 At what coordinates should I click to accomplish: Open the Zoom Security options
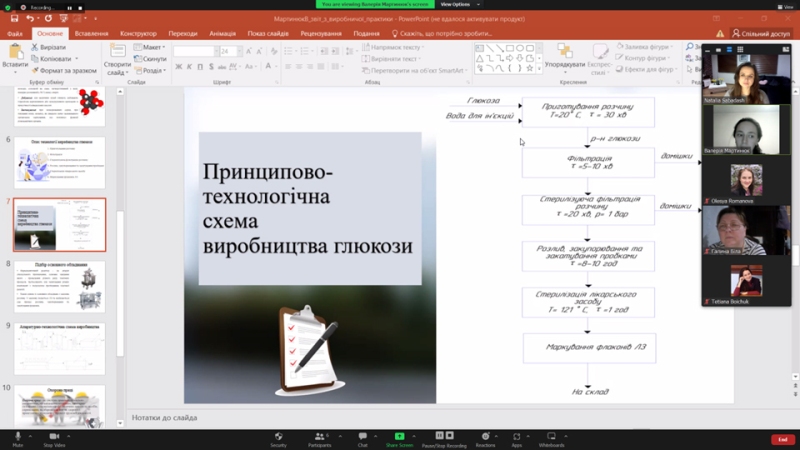(278, 436)
